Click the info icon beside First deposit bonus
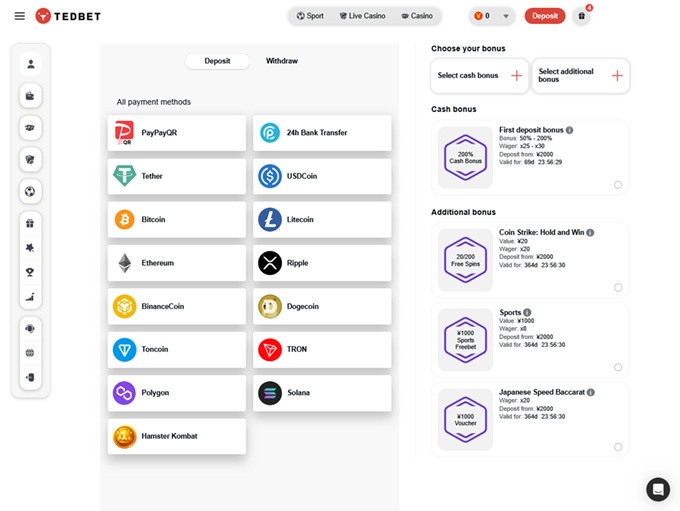The width and height of the screenshot is (680, 511). pyautogui.click(x=570, y=130)
